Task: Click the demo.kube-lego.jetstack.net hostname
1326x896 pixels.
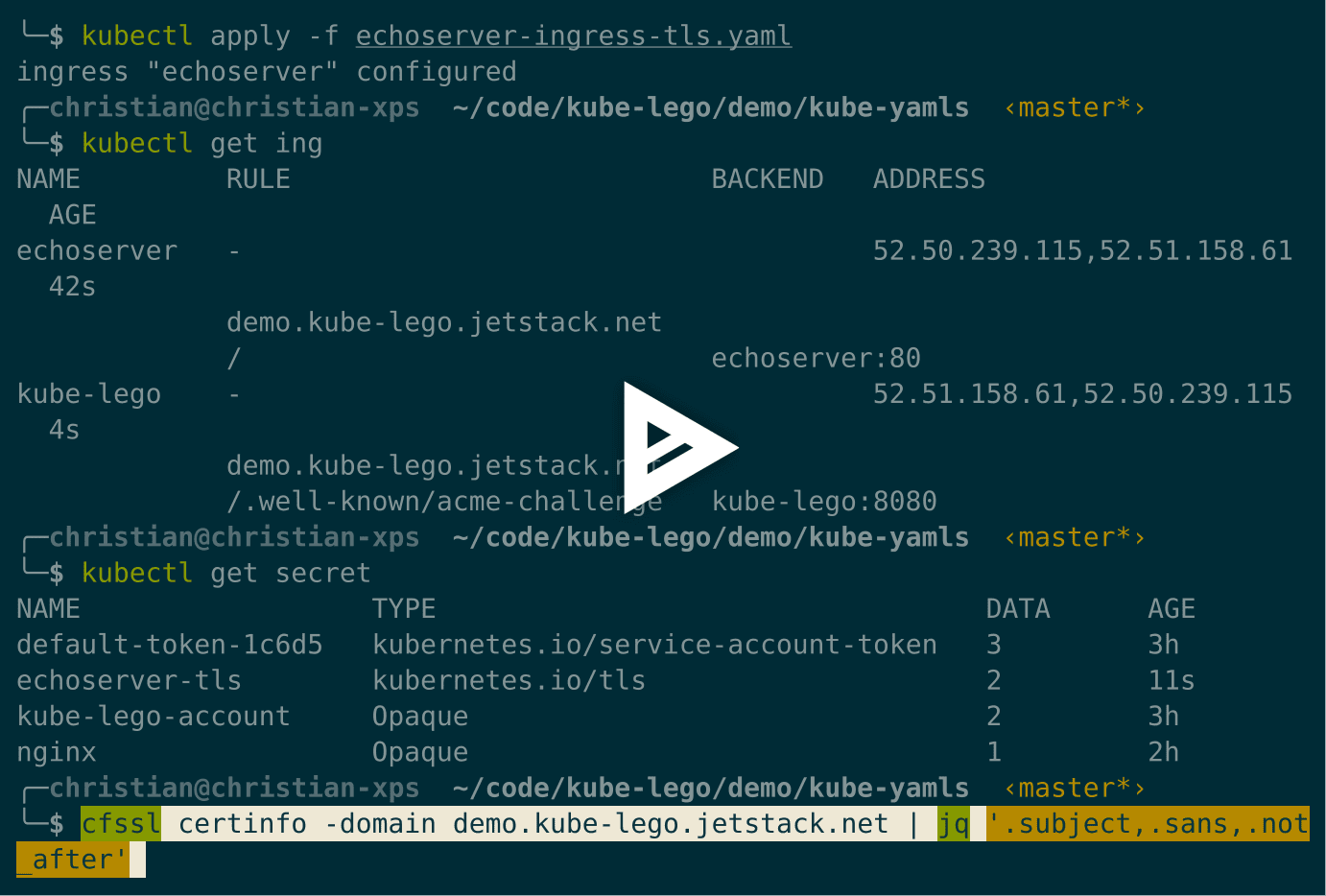Action: click(x=443, y=321)
